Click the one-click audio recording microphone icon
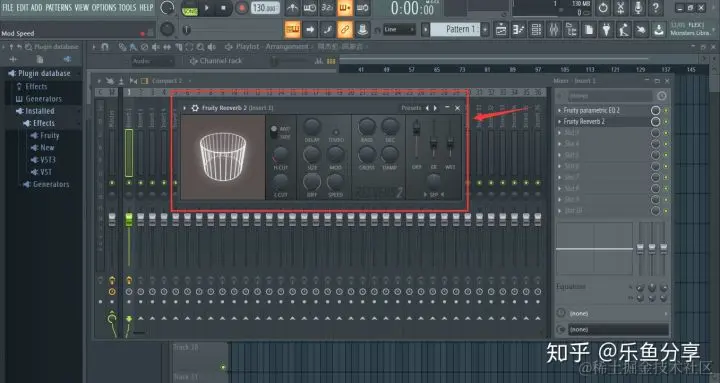 (x=638, y=8)
